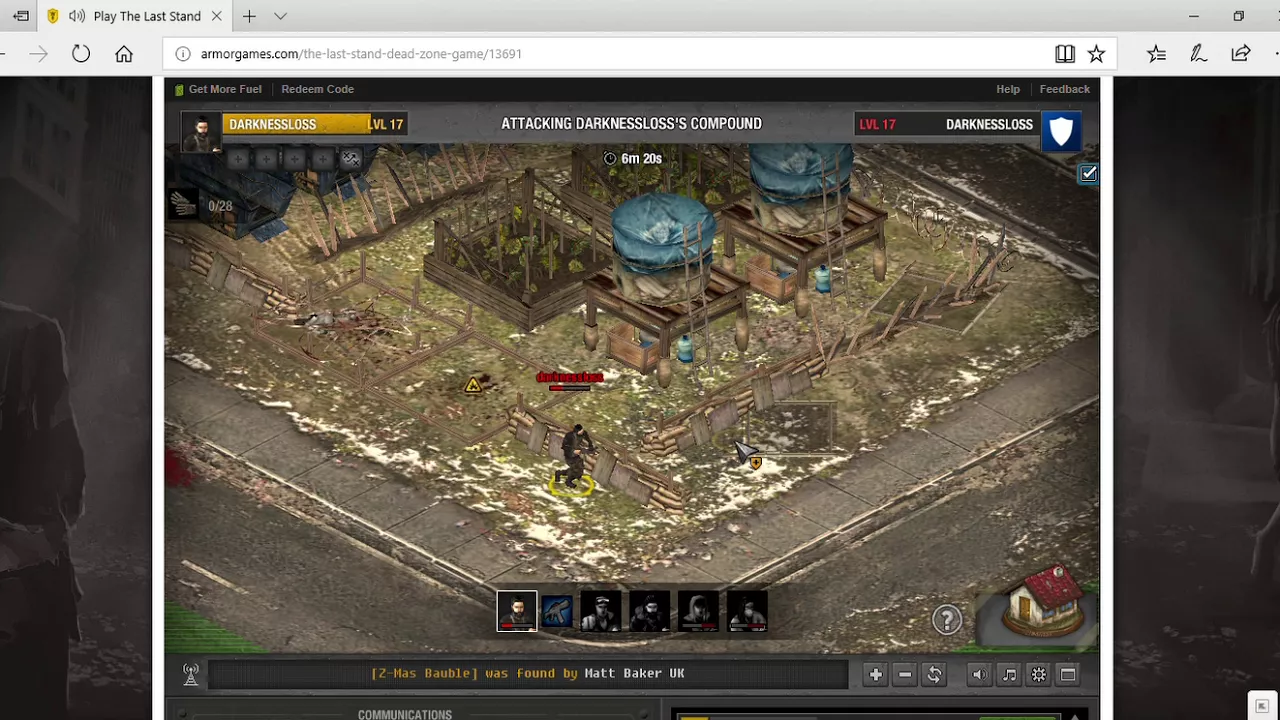Viewport: 1280px width, 720px height.
Task: Select the bearded leader survivor portrait
Action: click(517, 612)
